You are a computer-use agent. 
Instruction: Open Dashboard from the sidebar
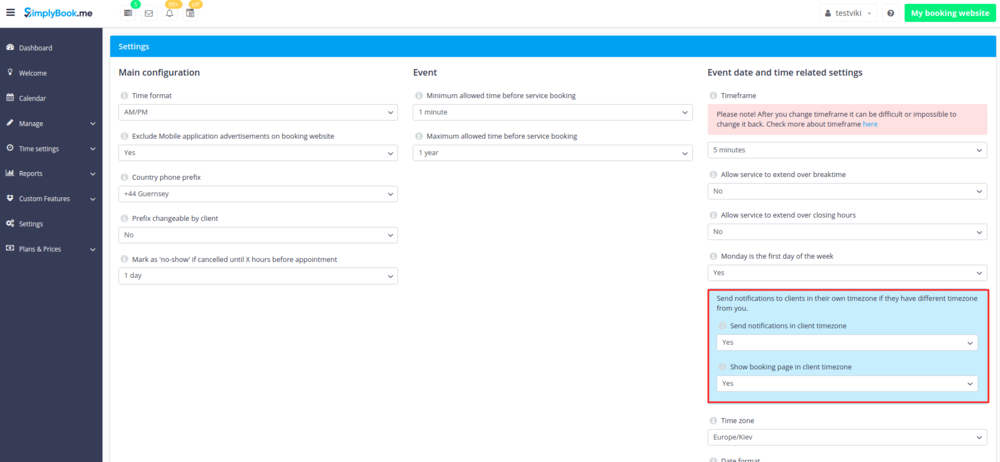coord(35,48)
